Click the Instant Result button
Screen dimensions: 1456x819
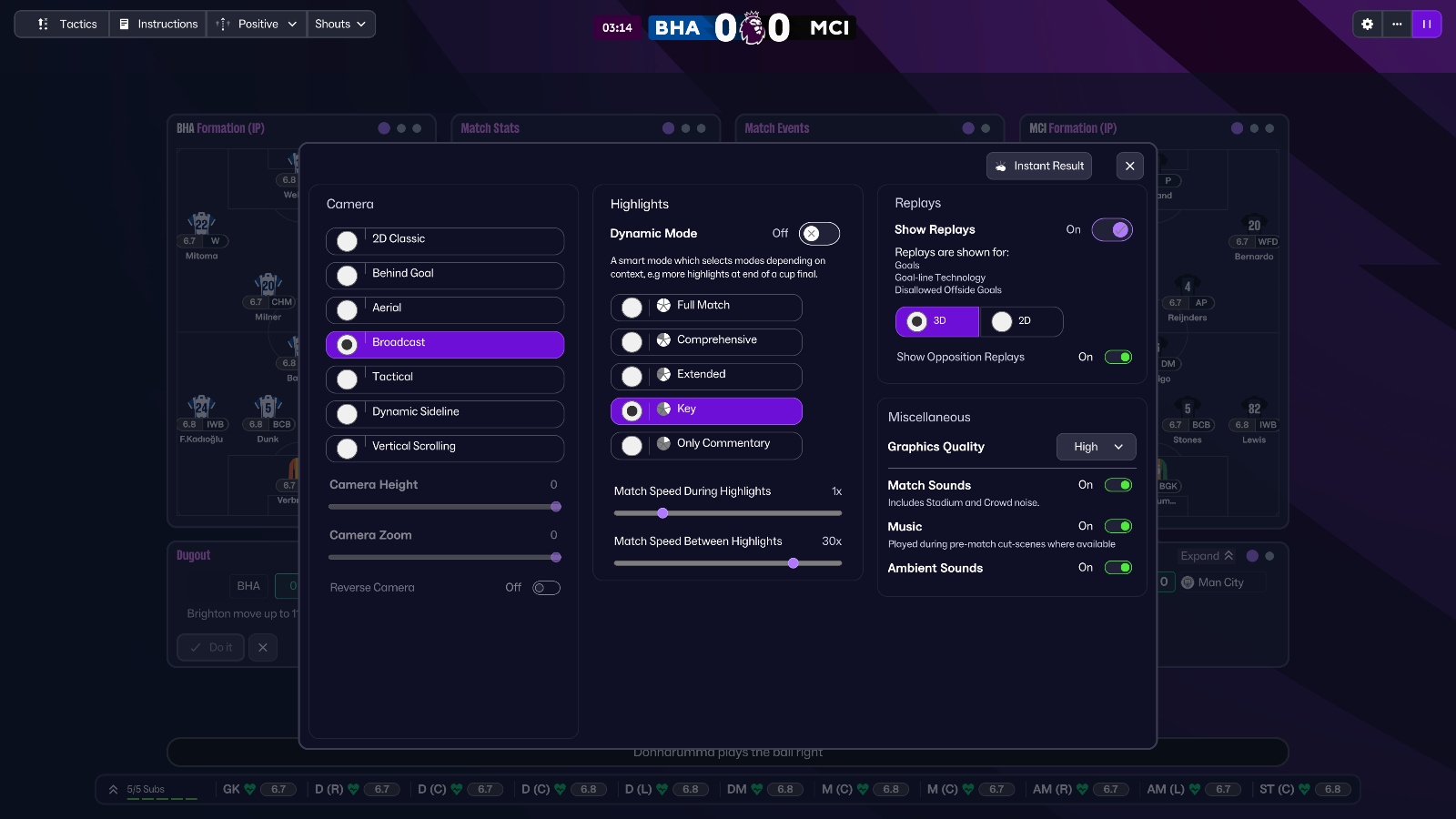[x=1038, y=166]
